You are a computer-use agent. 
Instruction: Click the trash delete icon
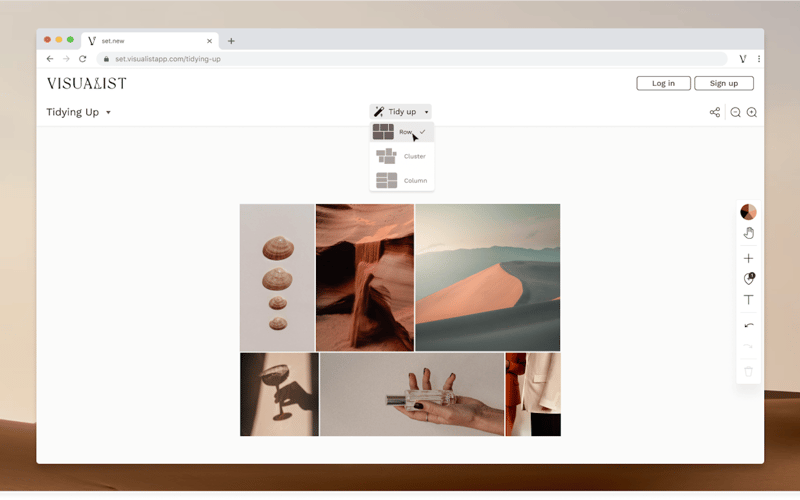pos(748,371)
